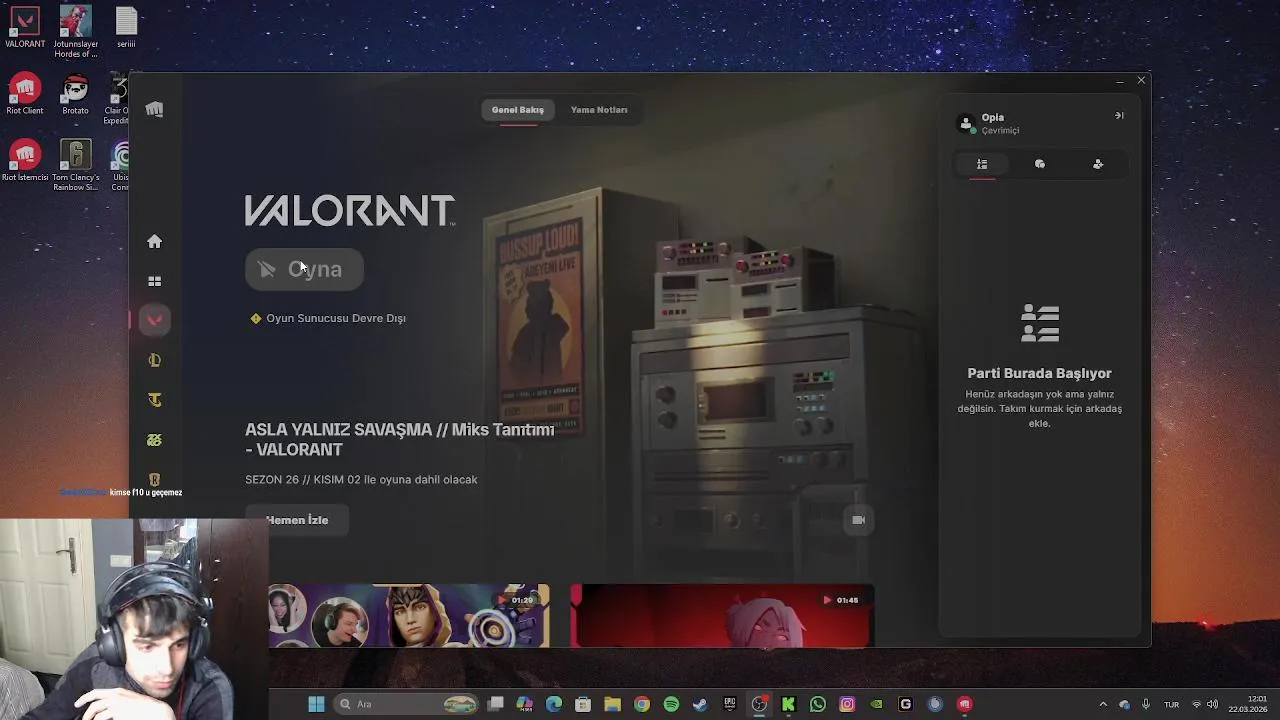The width and height of the screenshot is (1280, 720).
Task: Minimize the Riot Client window
Action: click(x=1119, y=81)
